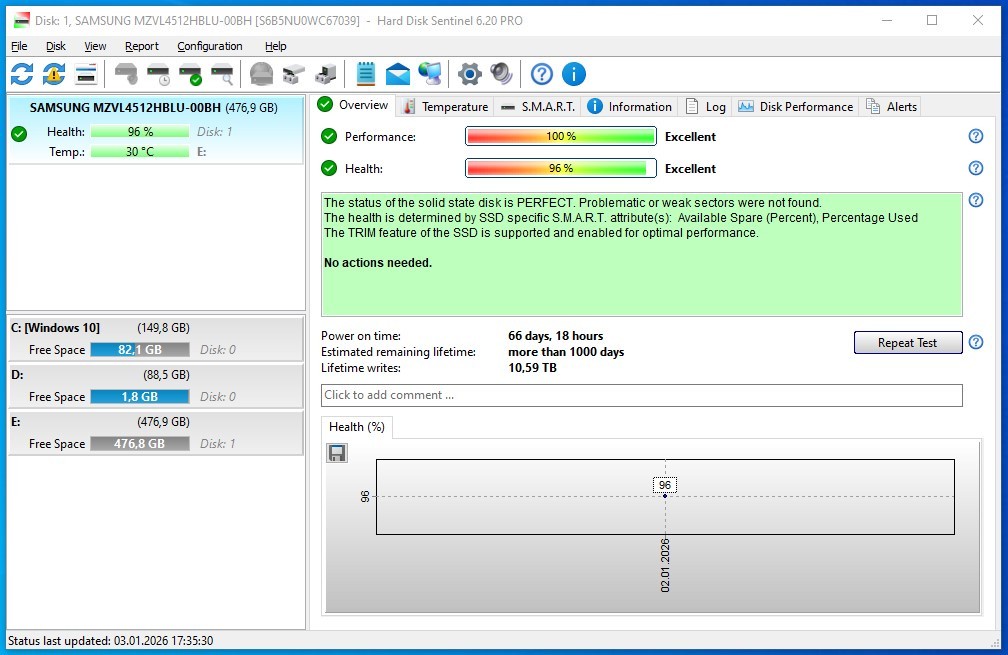This screenshot has width=1008, height=655.
Task: Click the 'No actions needed.' text
Action: point(378,262)
